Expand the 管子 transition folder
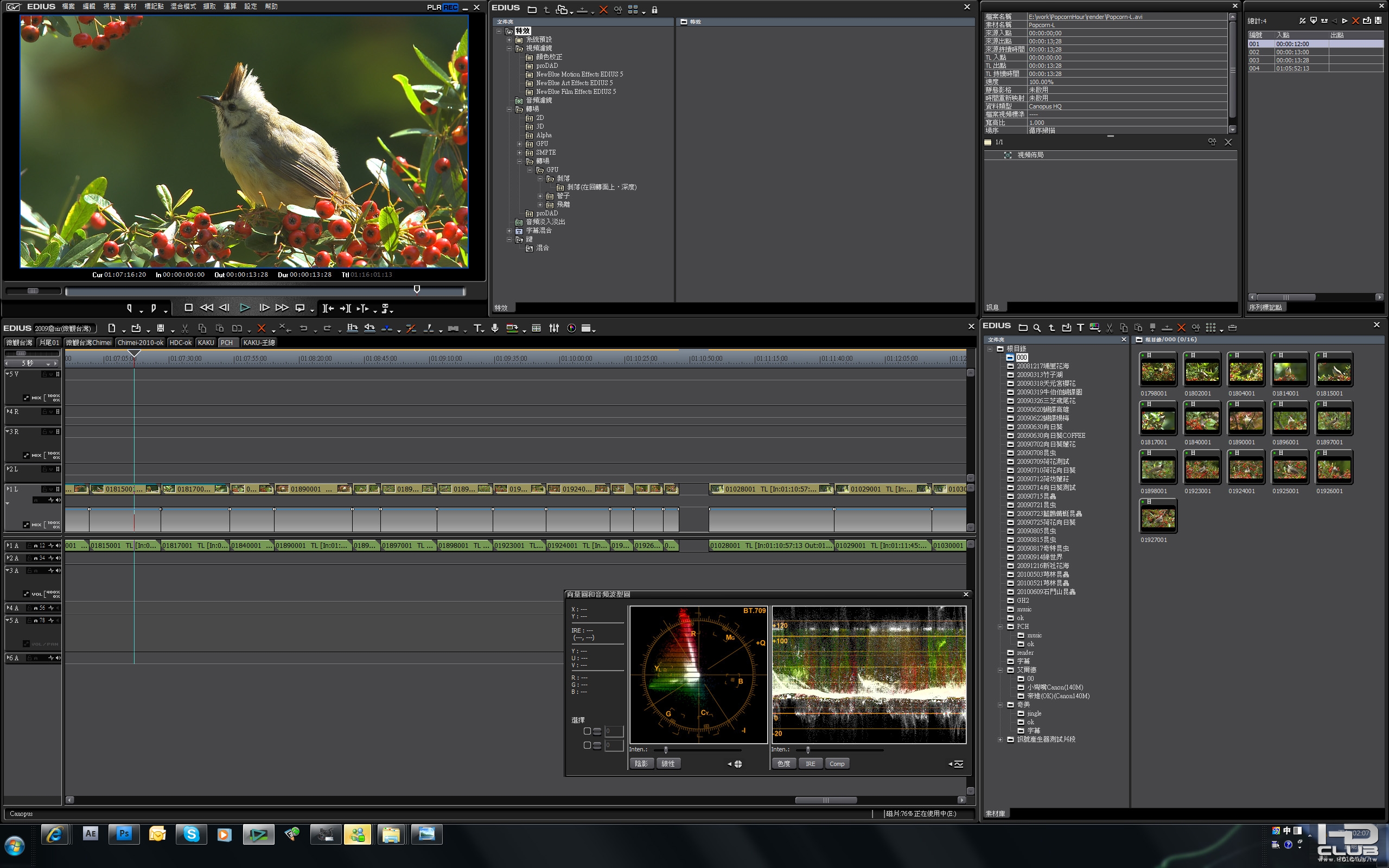 point(540,196)
